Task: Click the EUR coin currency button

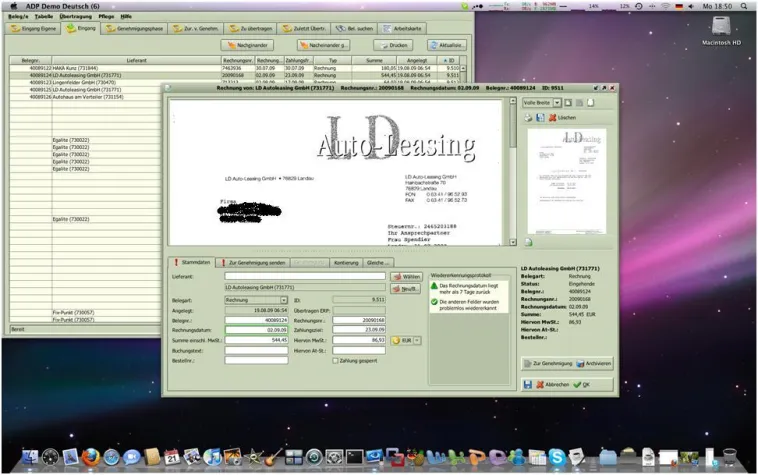Action: click(401, 341)
